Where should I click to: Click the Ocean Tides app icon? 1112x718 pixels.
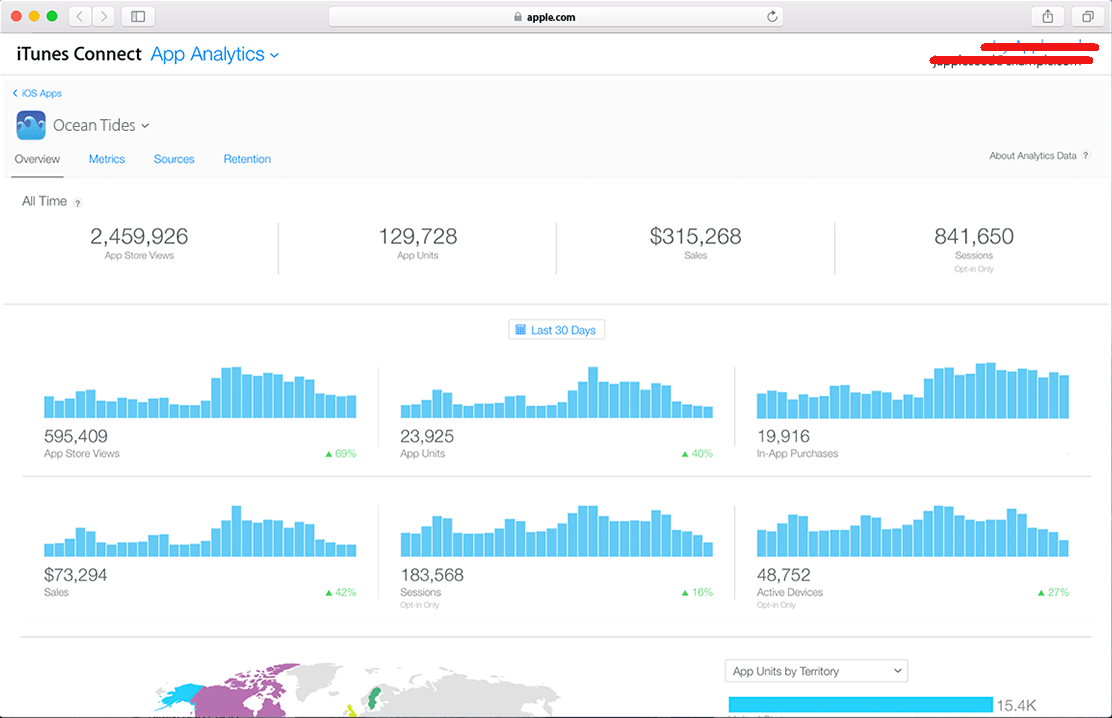coord(30,124)
